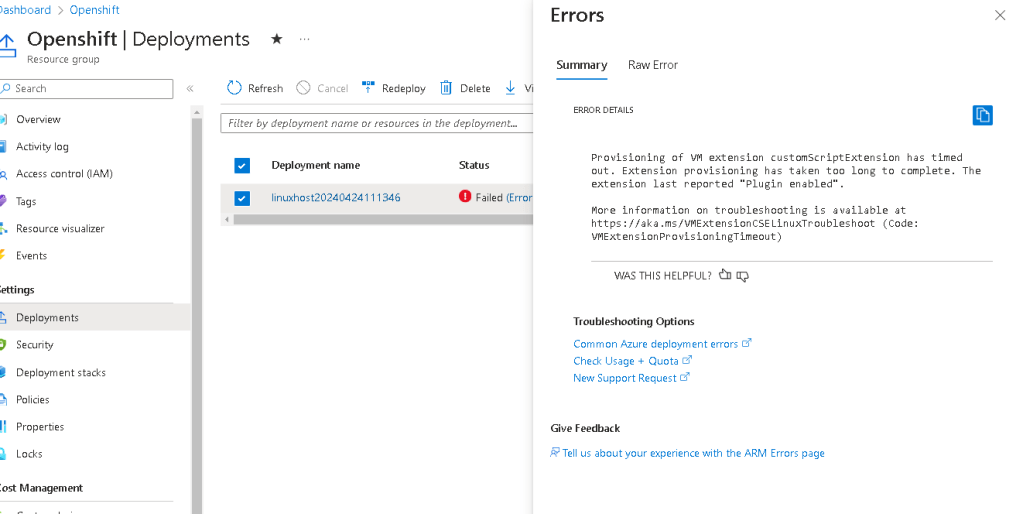Click the red Failed error status icon

pos(465,196)
